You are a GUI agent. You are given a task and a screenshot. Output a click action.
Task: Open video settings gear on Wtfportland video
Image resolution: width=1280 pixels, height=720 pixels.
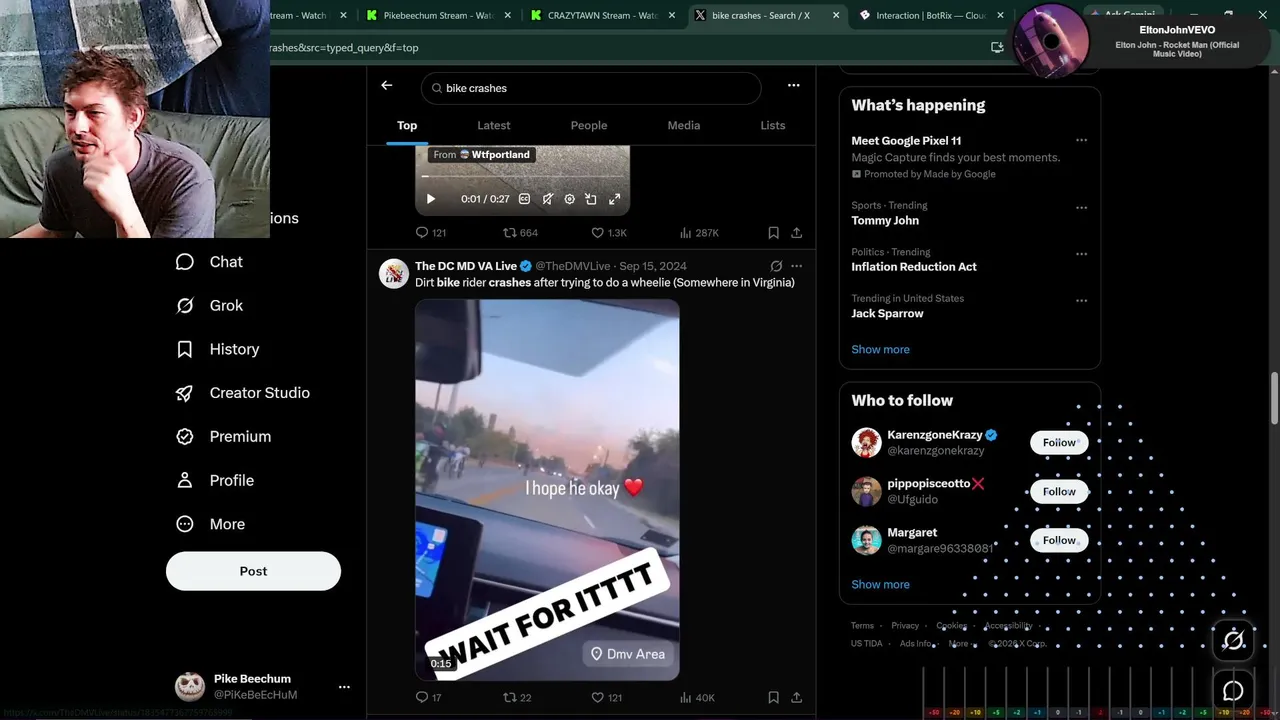click(569, 199)
